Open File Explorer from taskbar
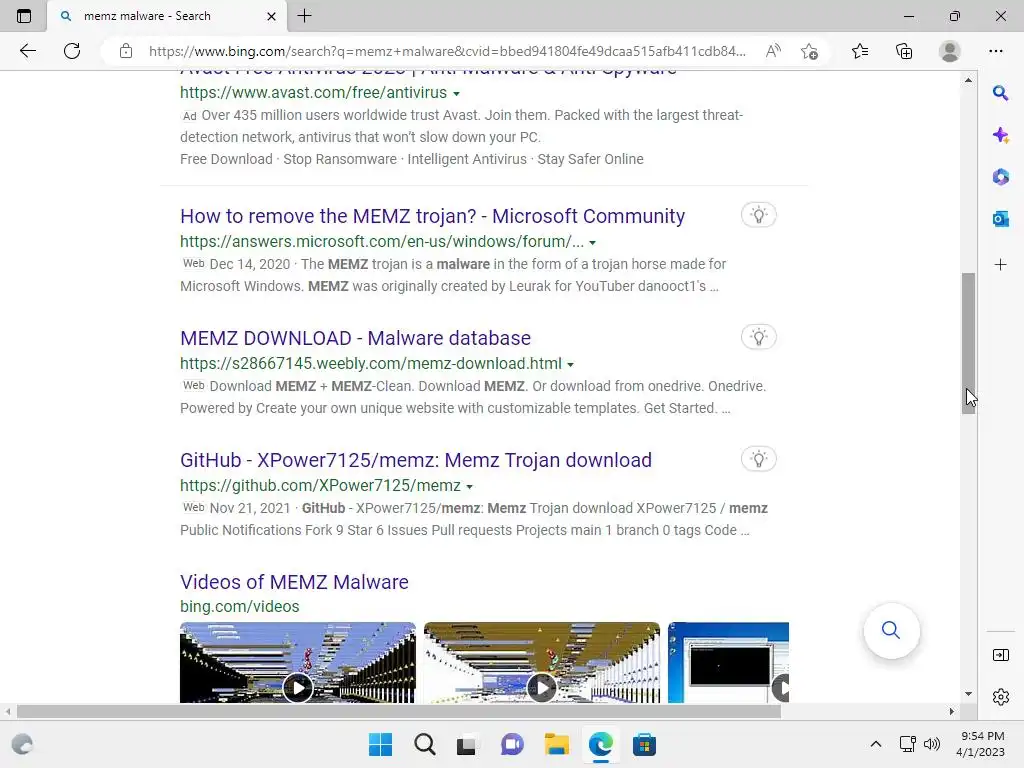This screenshot has height=768, width=1024. [x=556, y=744]
